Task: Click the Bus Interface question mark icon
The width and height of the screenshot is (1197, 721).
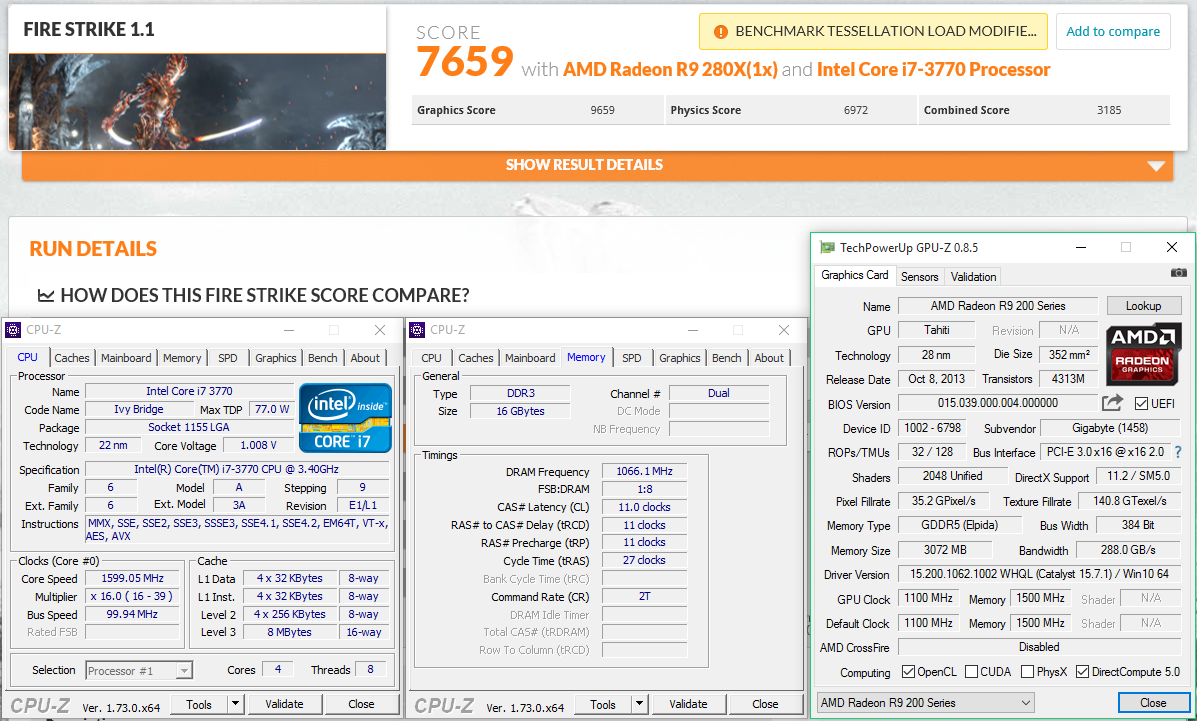Action: 1178,452
